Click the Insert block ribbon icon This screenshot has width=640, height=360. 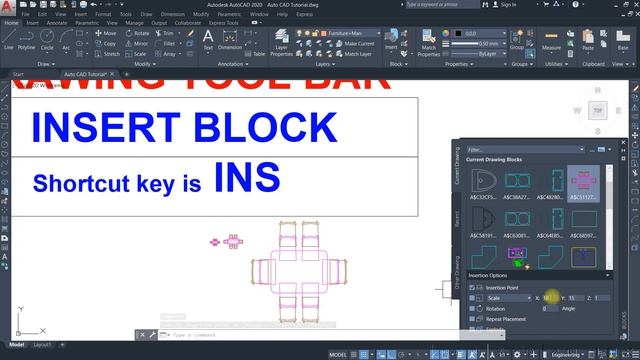pos(391,40)
